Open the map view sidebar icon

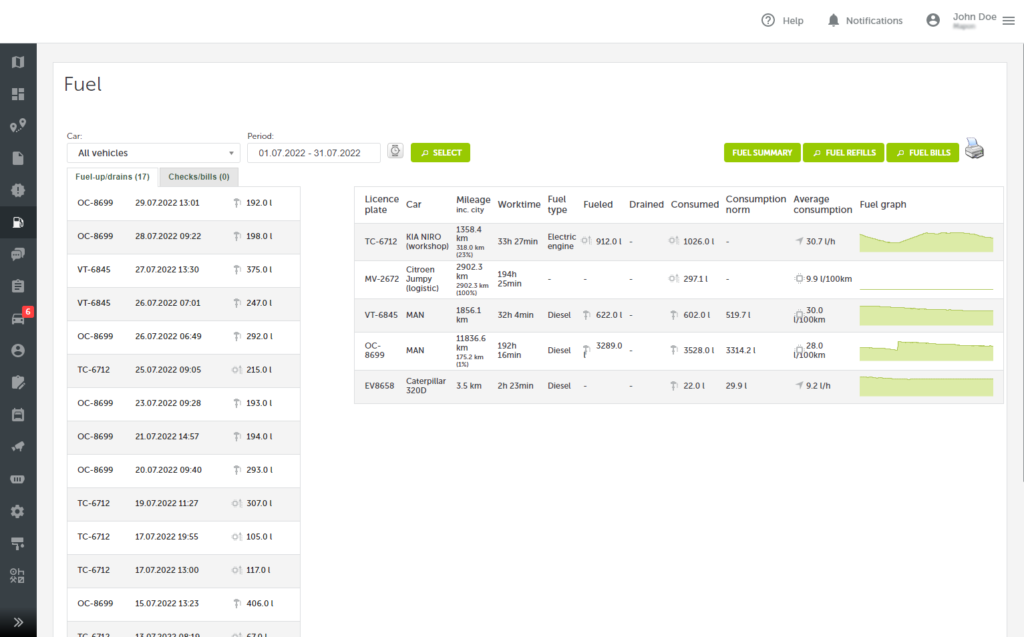click(18, 62)
